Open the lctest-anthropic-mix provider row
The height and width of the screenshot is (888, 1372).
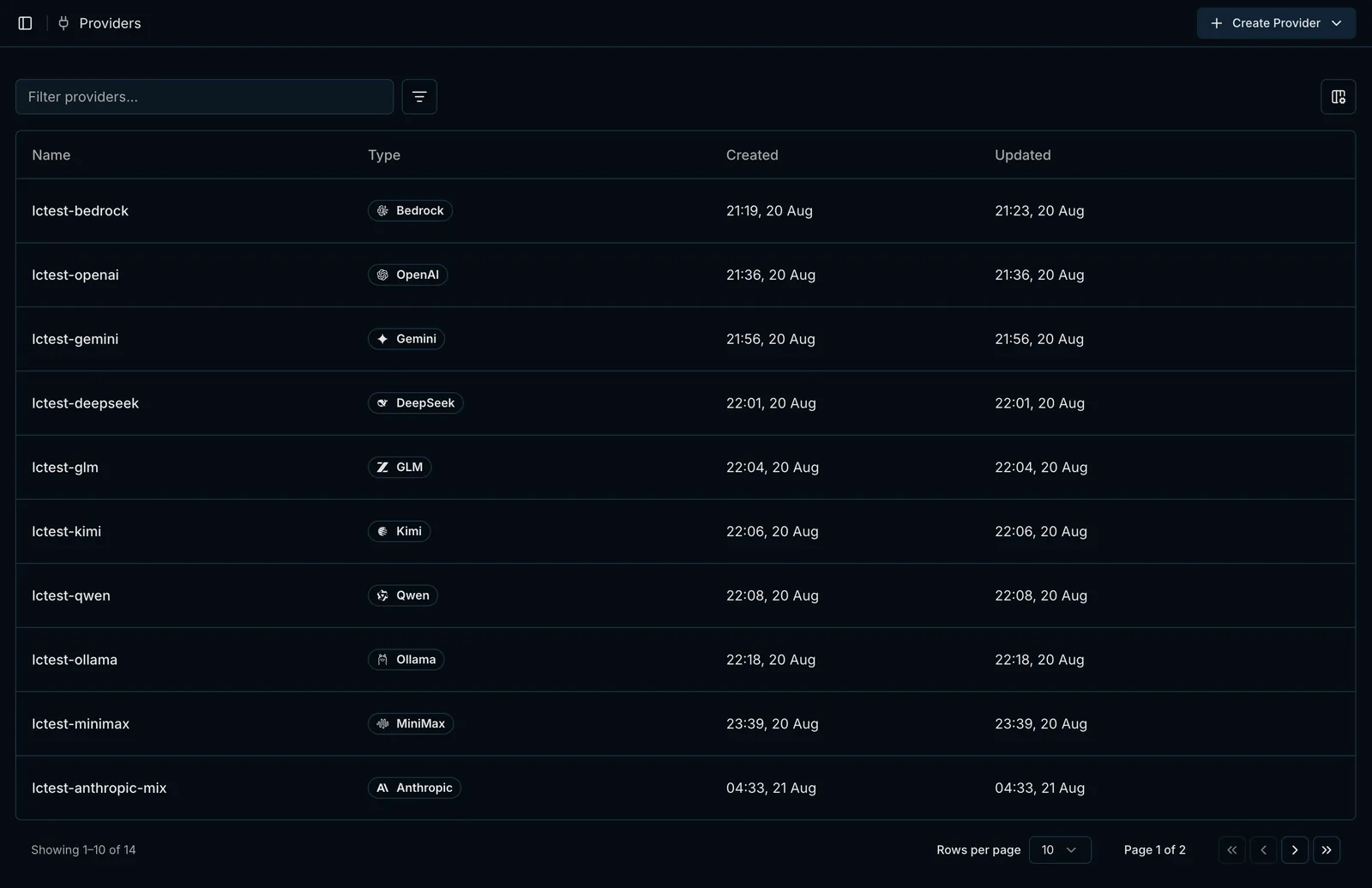pos(685,788)
